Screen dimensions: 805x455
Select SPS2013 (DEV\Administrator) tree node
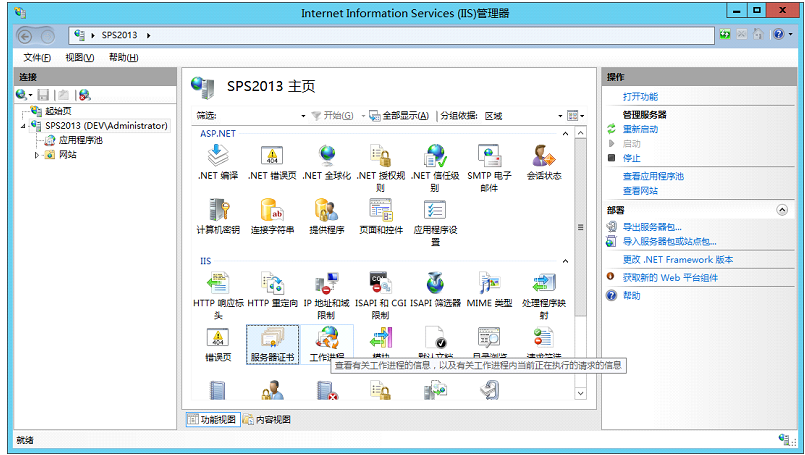click(x=106, y=126)
